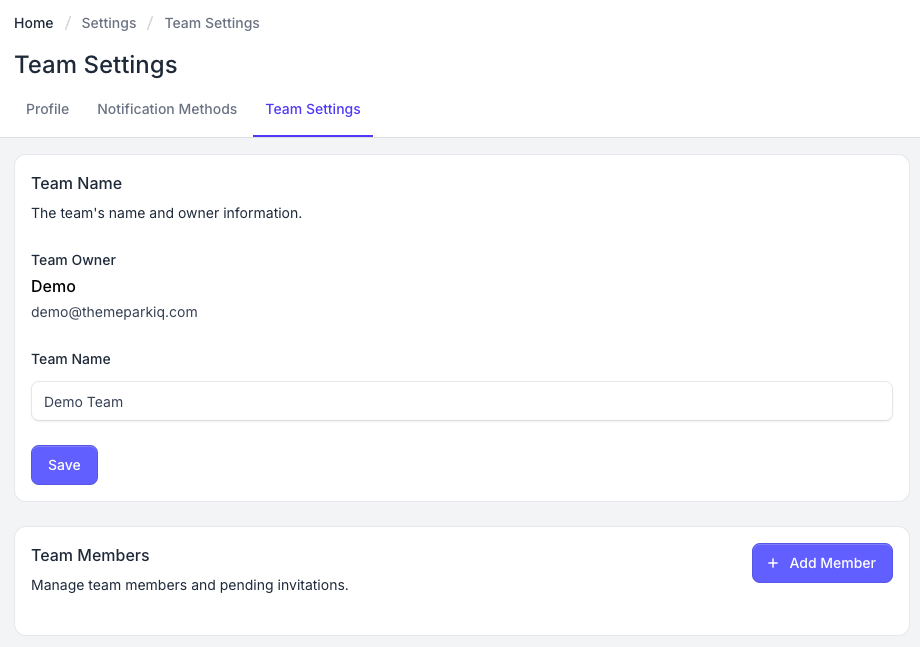Select the team owner name Demo
Image resolution: width=920 pixels, height=647 pixels.
coord(53,286)
